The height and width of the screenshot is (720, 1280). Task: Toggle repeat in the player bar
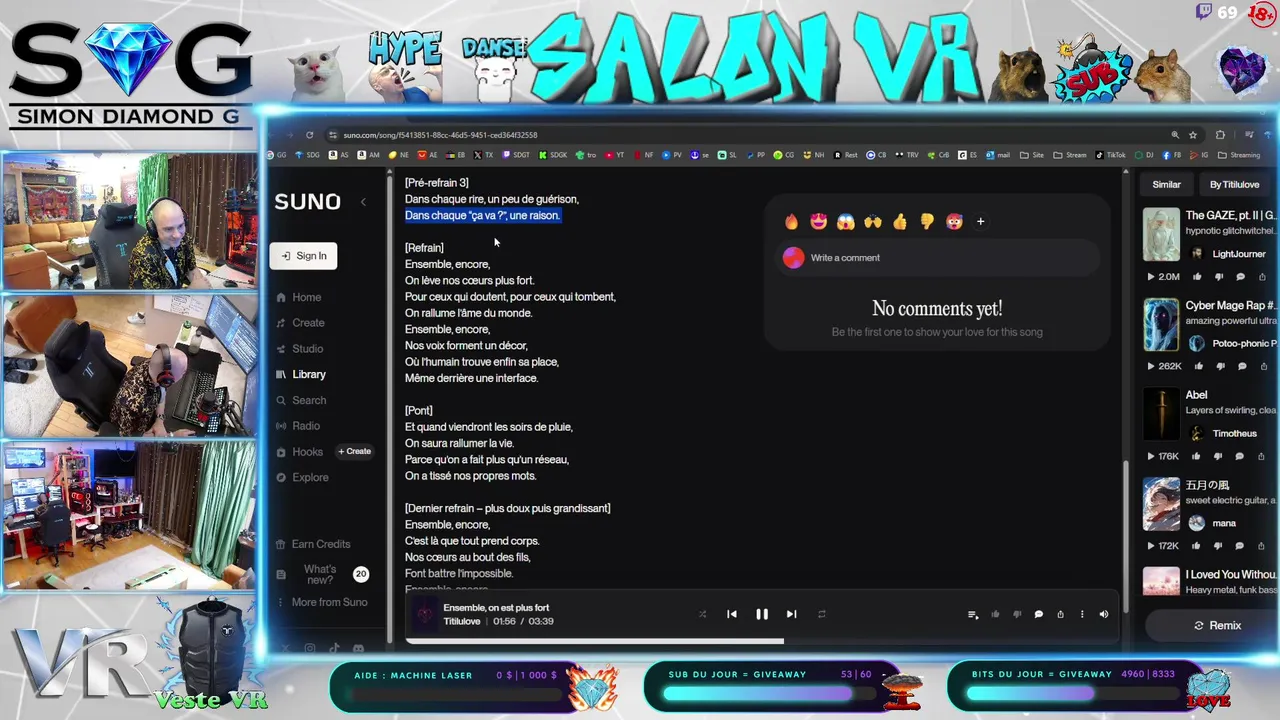(x=821, y=614)
